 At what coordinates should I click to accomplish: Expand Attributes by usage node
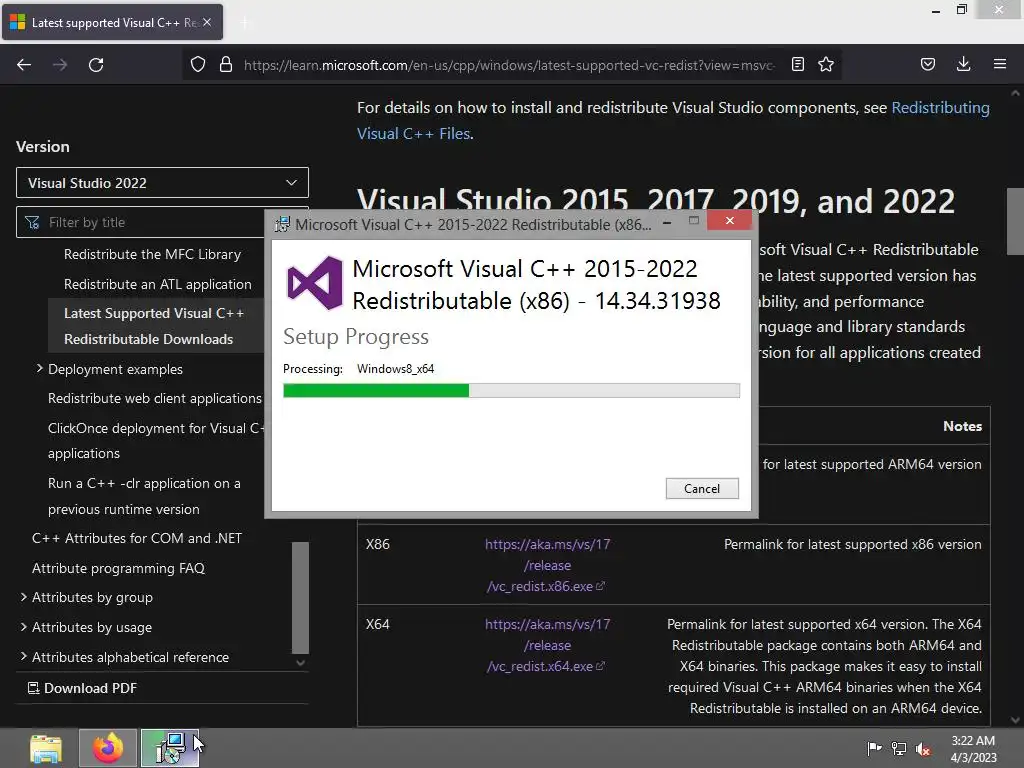pyautogui.click(x=24, y=627)
